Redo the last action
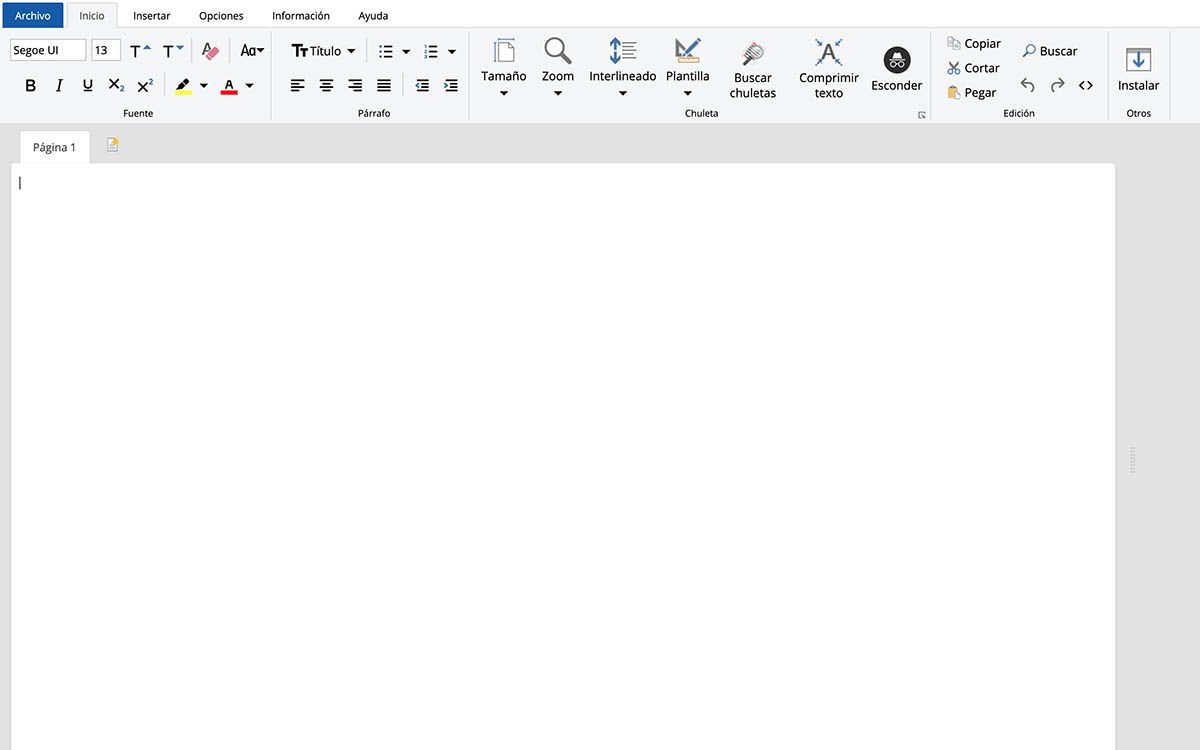Viewport: 1200px width, 750px height. (1057, 86)
